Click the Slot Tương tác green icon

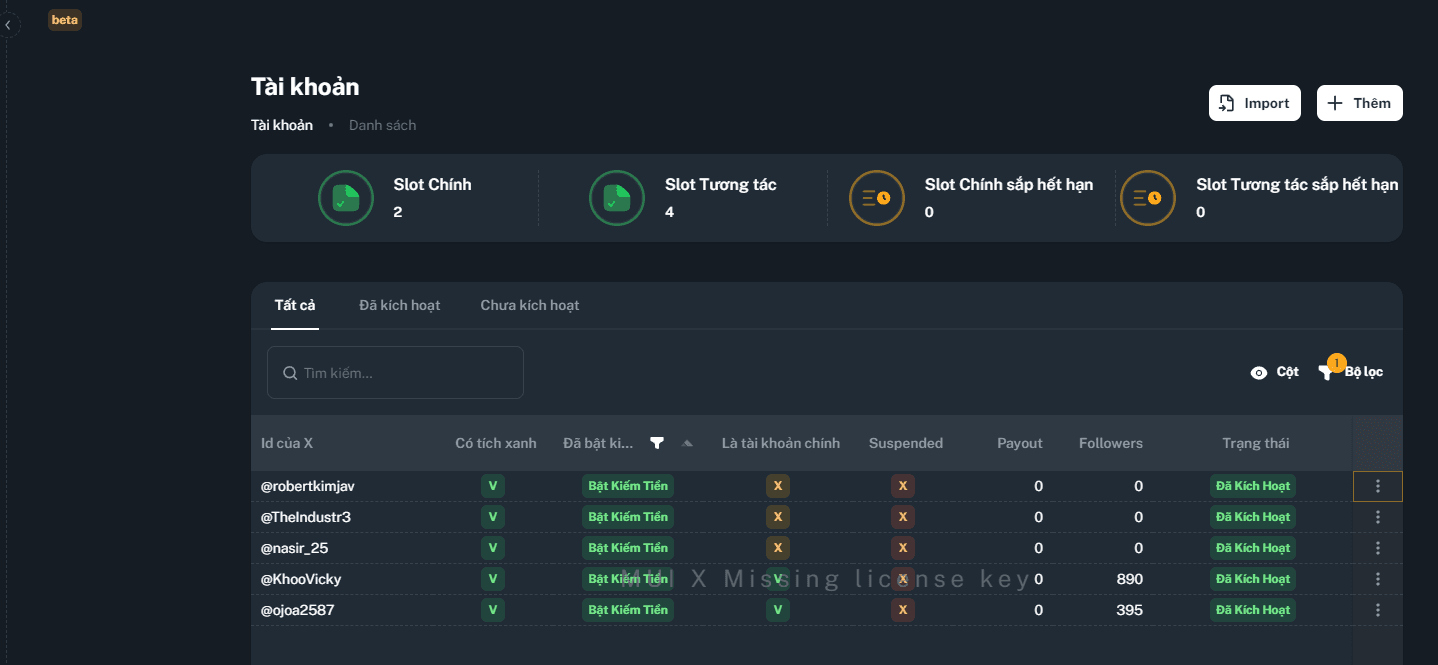tap(617, 198)
